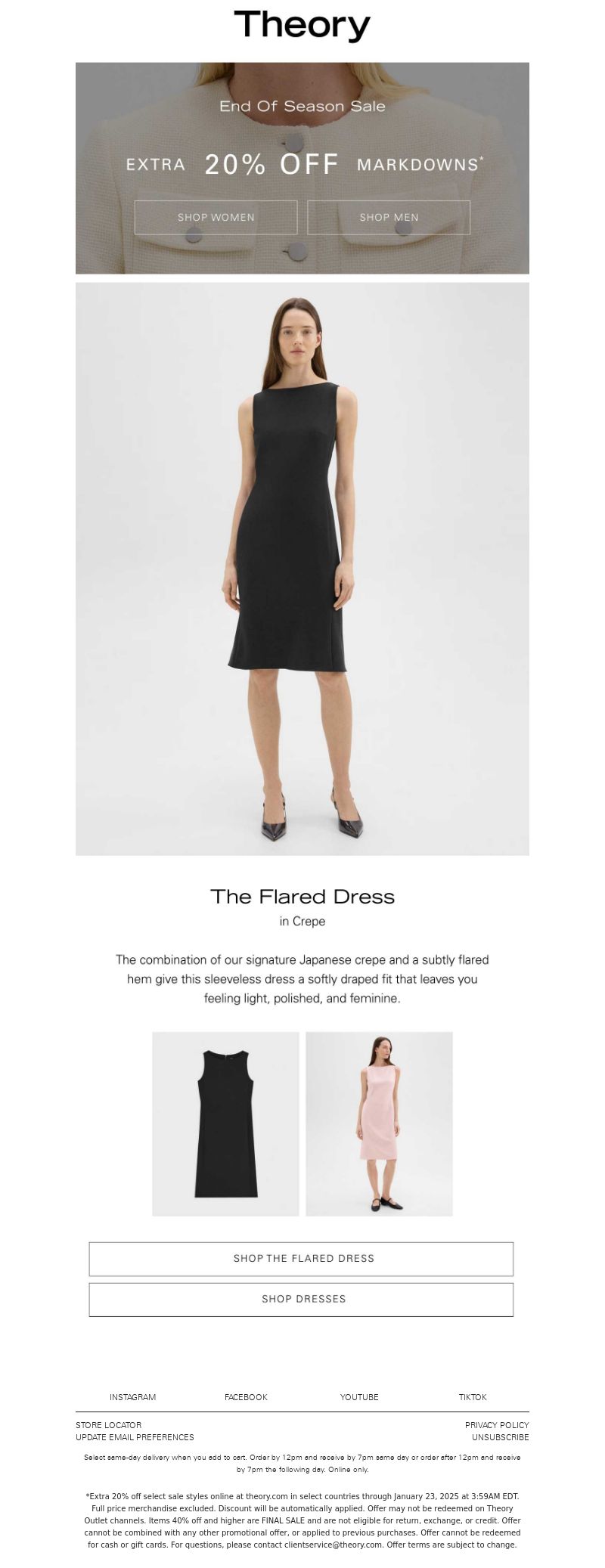Screen dimensions: 605x1568
Task: Open the Shop Men button
Action: pyautogui.click(x=389, y=217)
